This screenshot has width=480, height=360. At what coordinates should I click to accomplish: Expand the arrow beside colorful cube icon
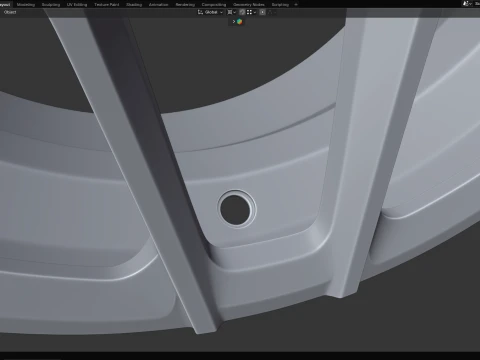click(x=234, y=21)
